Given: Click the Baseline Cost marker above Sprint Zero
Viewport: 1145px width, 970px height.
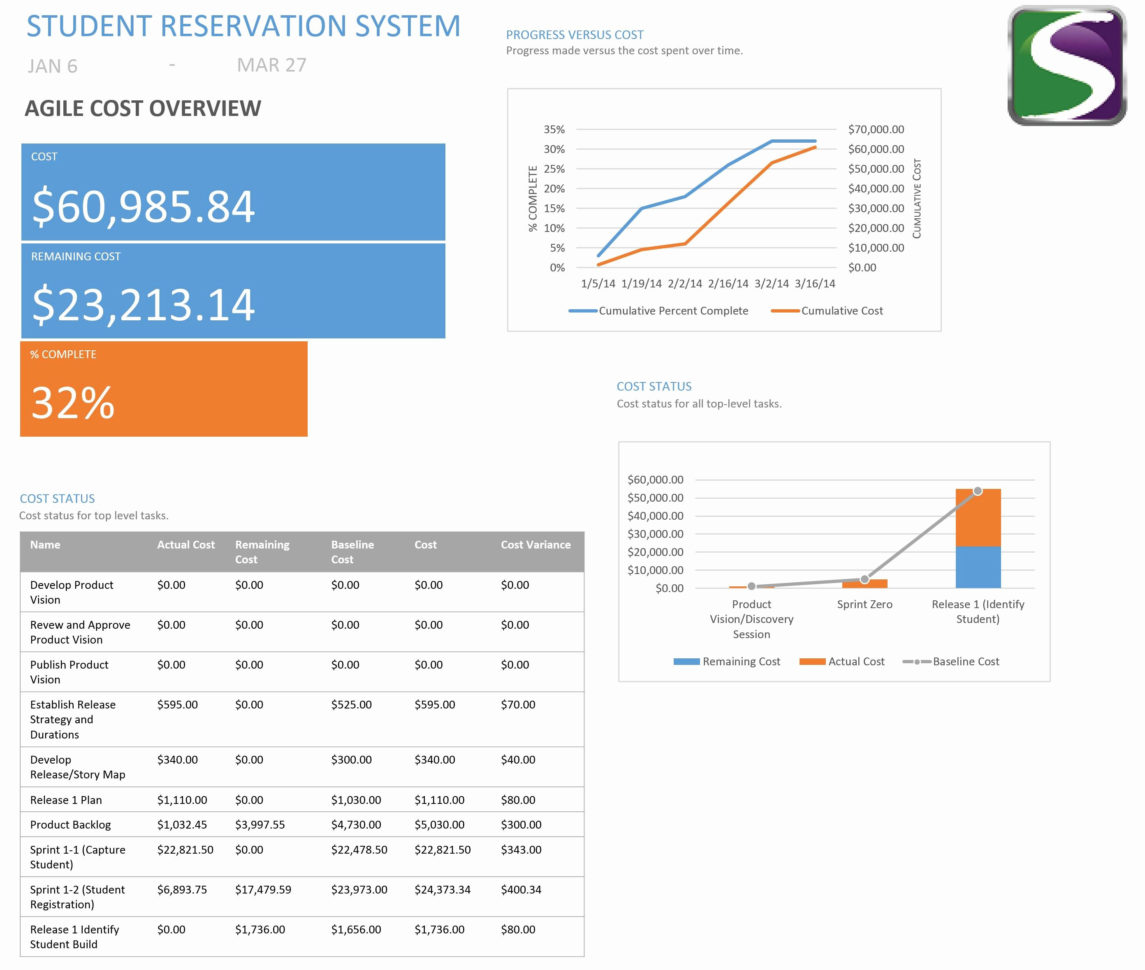Looking at the screenshot, I should 865,579.
